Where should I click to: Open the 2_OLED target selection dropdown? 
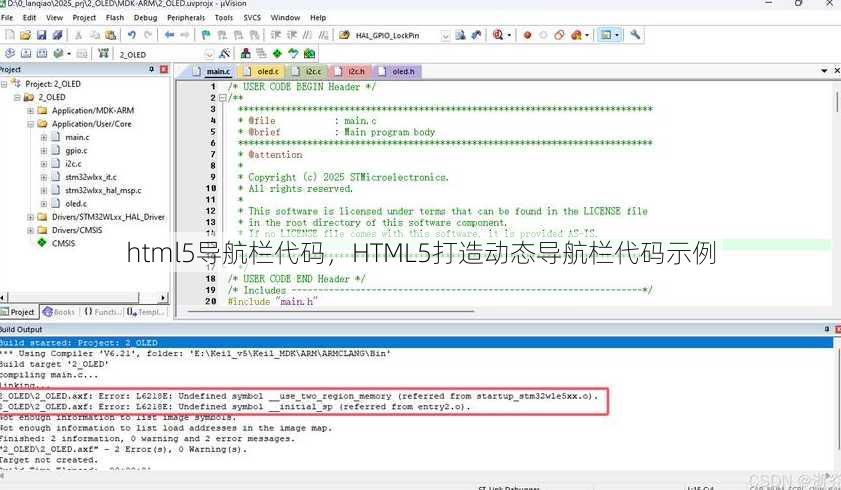point(209,54)
